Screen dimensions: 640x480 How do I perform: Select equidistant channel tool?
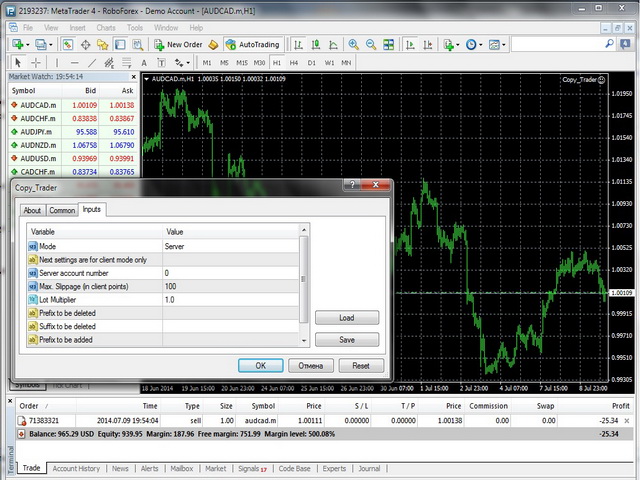pyautogui.click(x=109, y=62)
